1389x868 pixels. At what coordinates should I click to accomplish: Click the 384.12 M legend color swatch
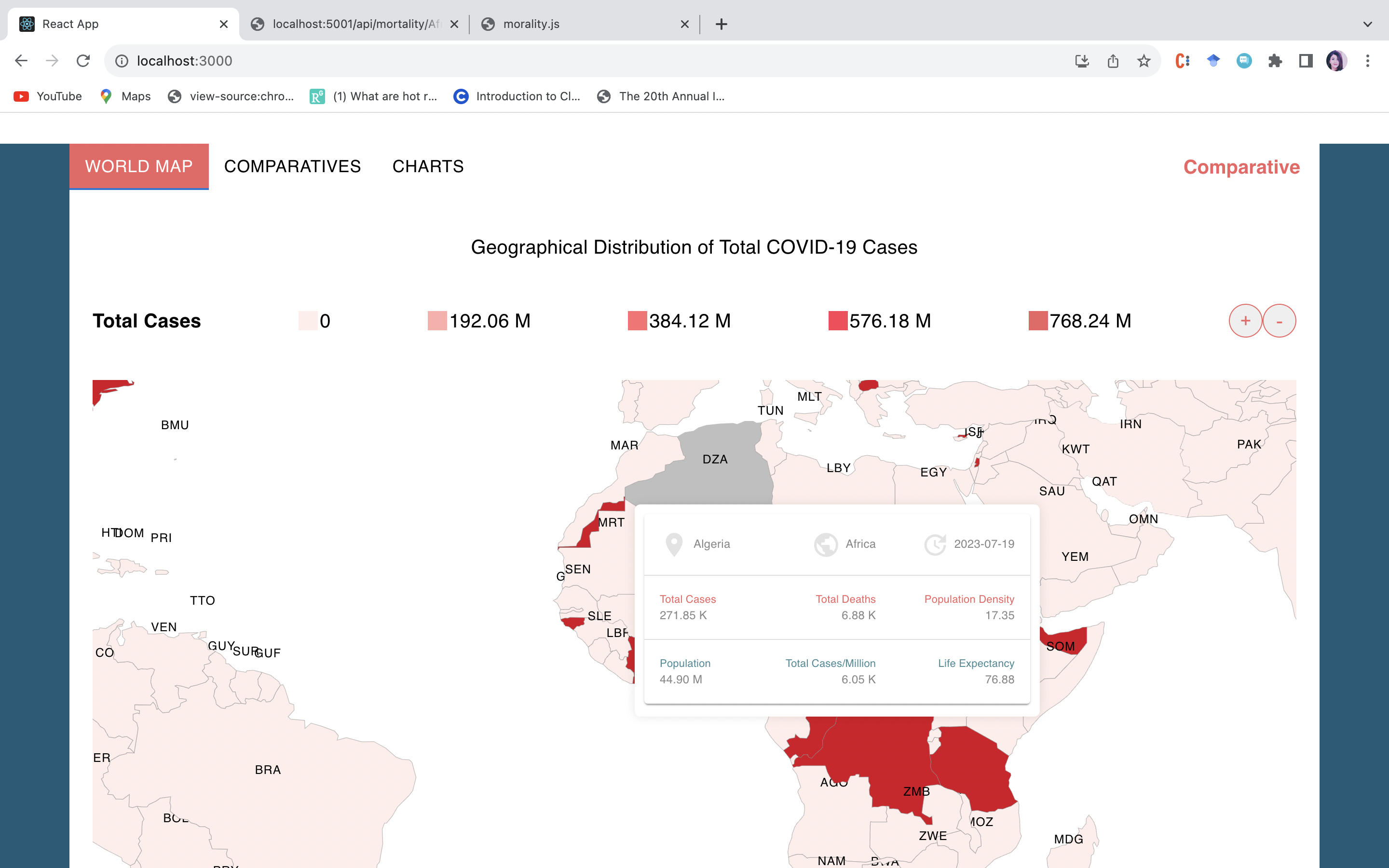(x=637, y=321)
